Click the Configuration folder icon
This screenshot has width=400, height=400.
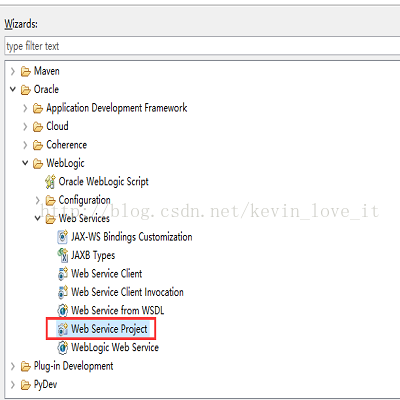tap(50, 200)
